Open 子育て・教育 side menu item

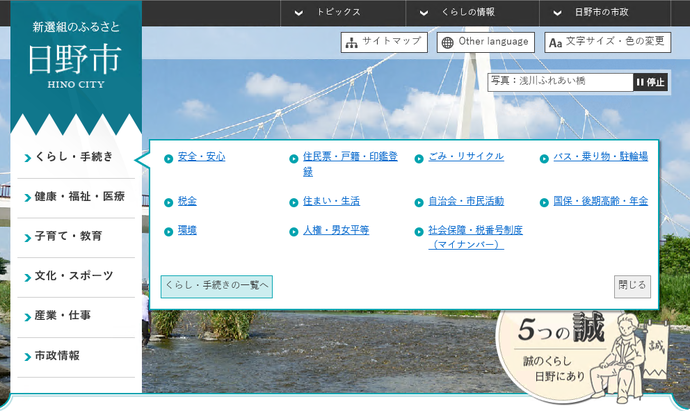coord(76,237)
